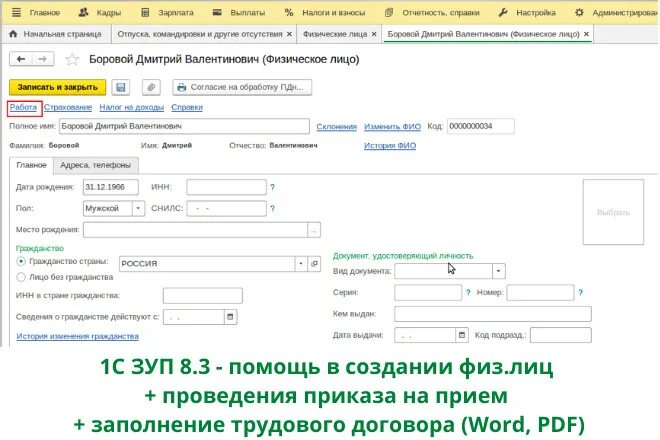This screenshot has height=440, width=660.
Task: Show help for ИНН question mark
Action: point(272,187)
